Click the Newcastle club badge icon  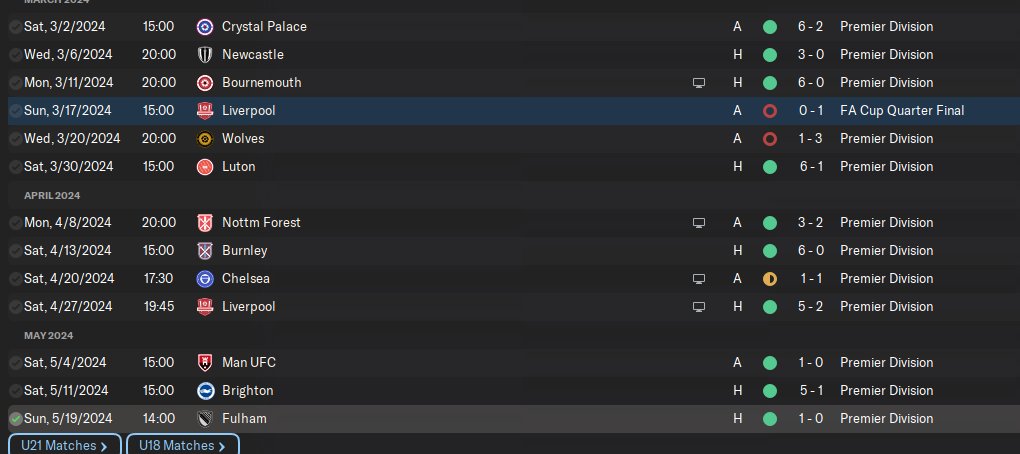click(x=205, y=54)
